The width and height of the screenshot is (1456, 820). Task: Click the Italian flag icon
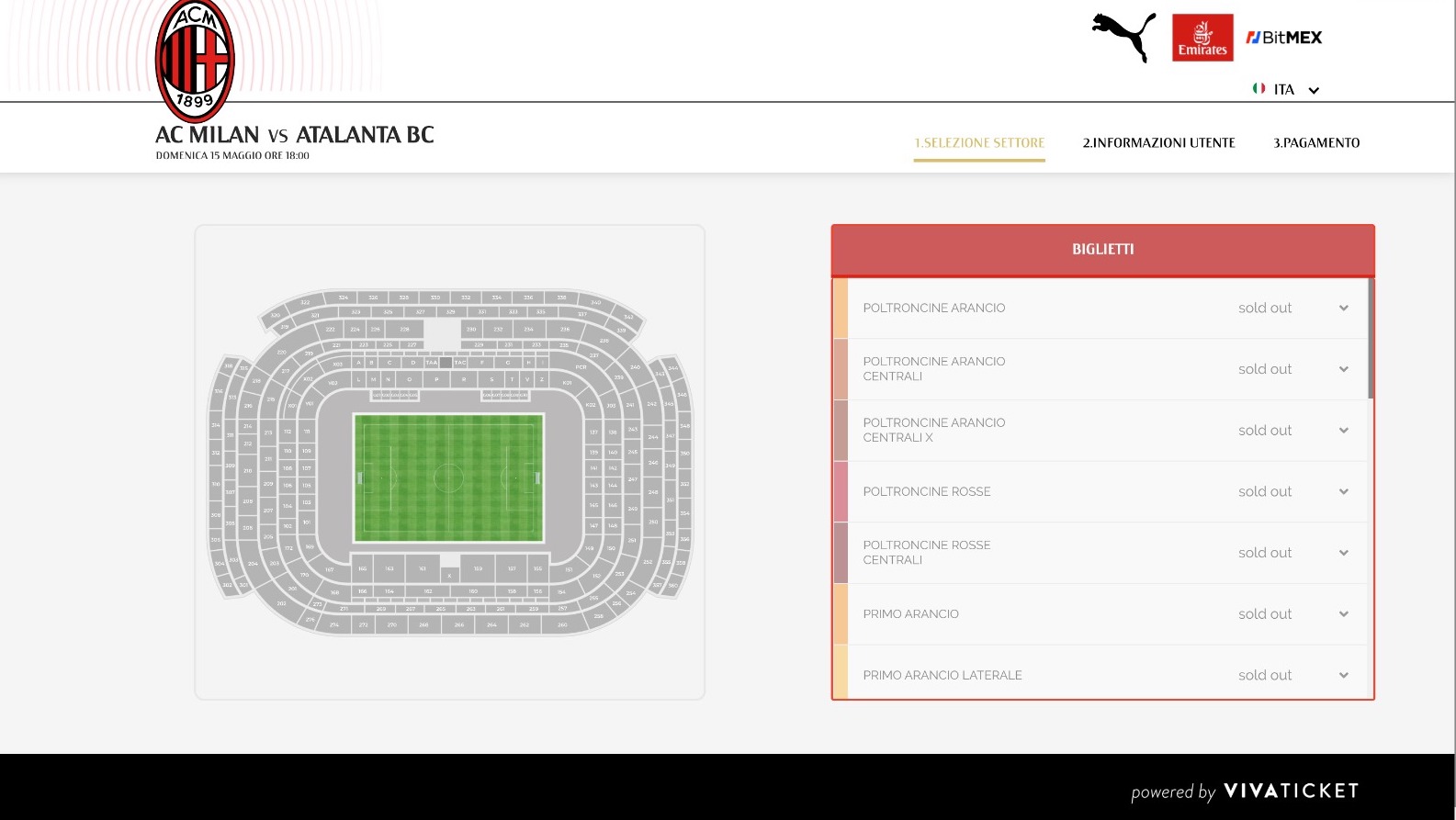pos(1258,88)
